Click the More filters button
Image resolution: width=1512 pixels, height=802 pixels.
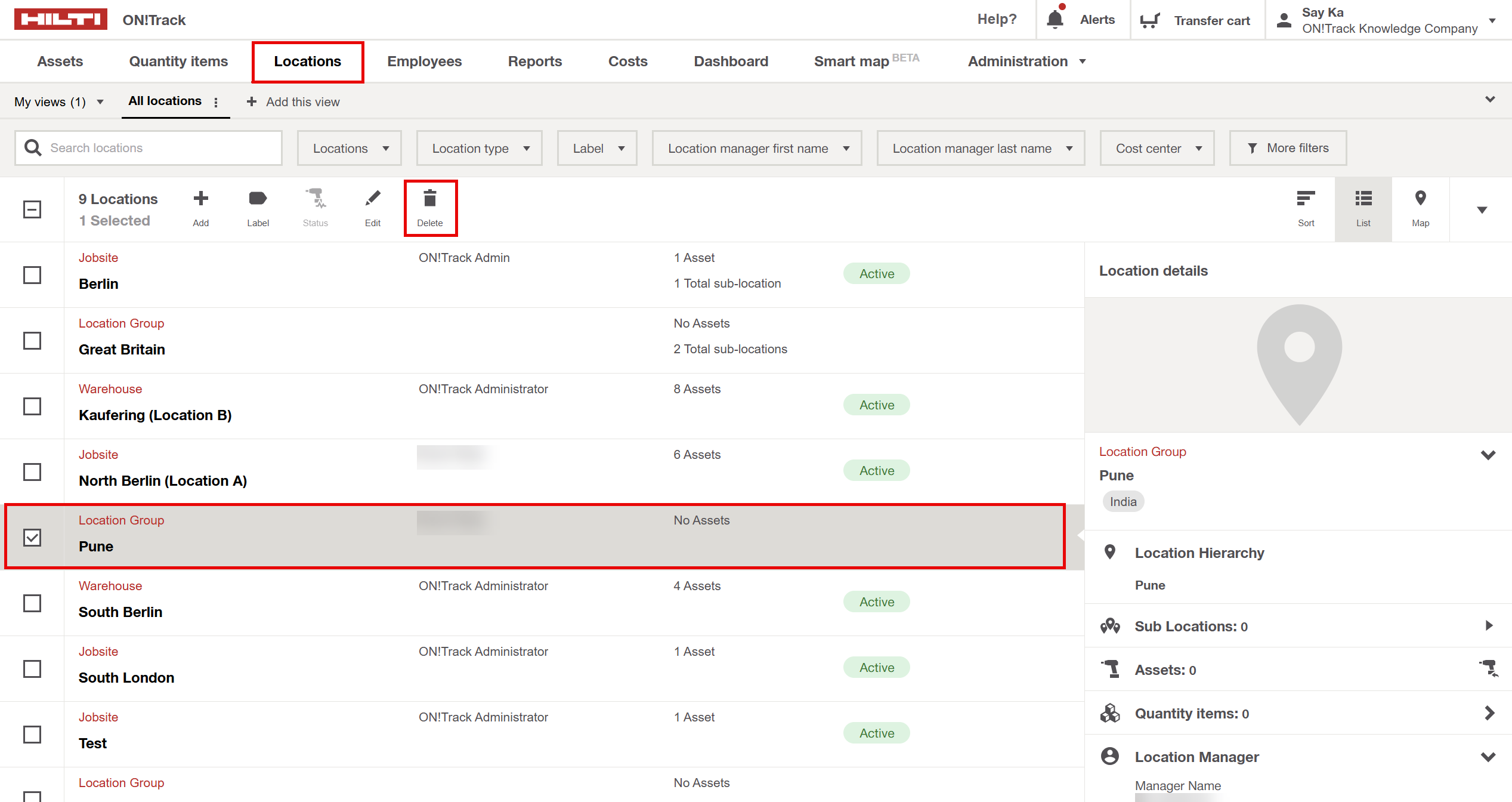1288,148
